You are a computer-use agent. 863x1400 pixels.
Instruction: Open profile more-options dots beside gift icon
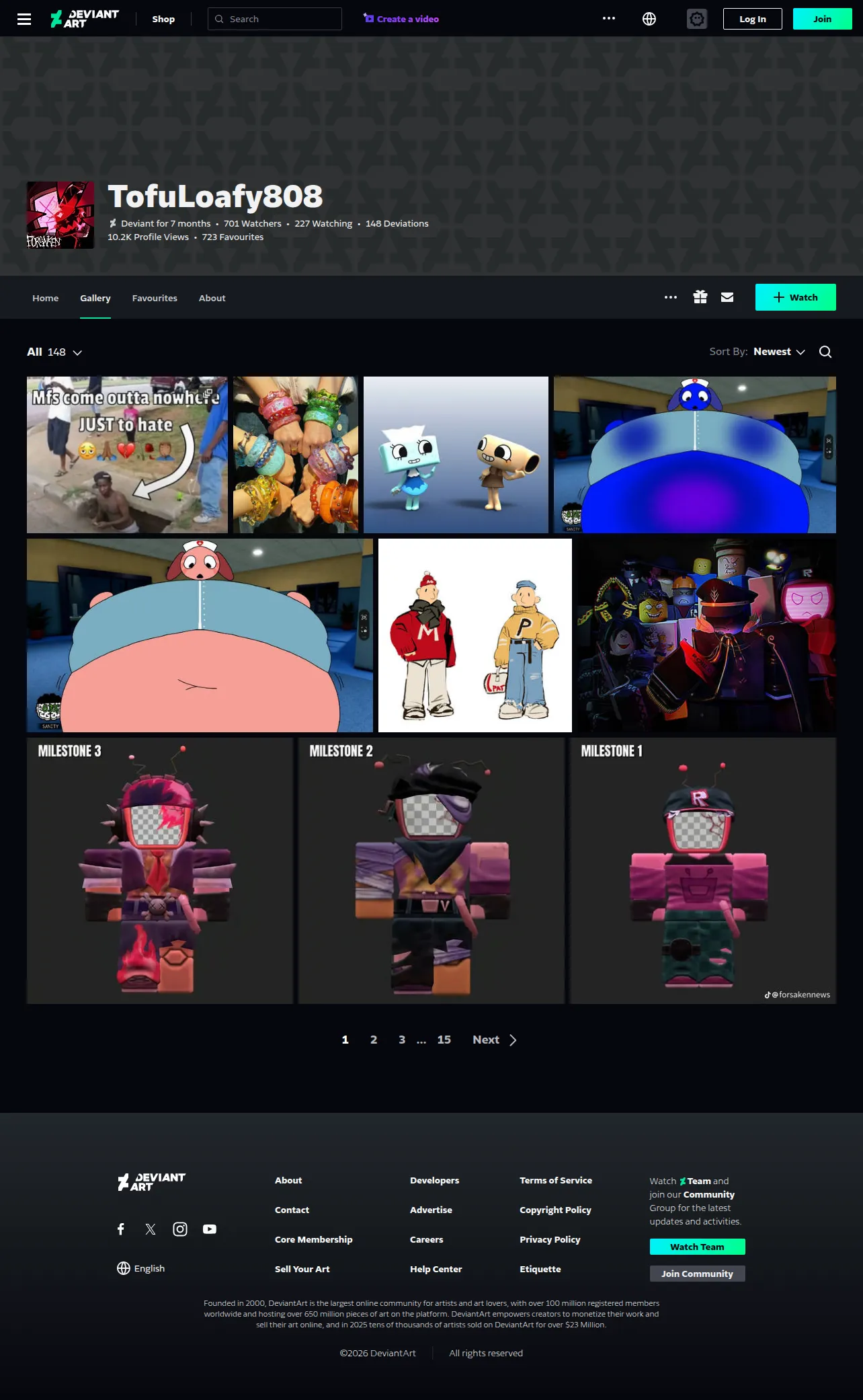pos(671,297)
